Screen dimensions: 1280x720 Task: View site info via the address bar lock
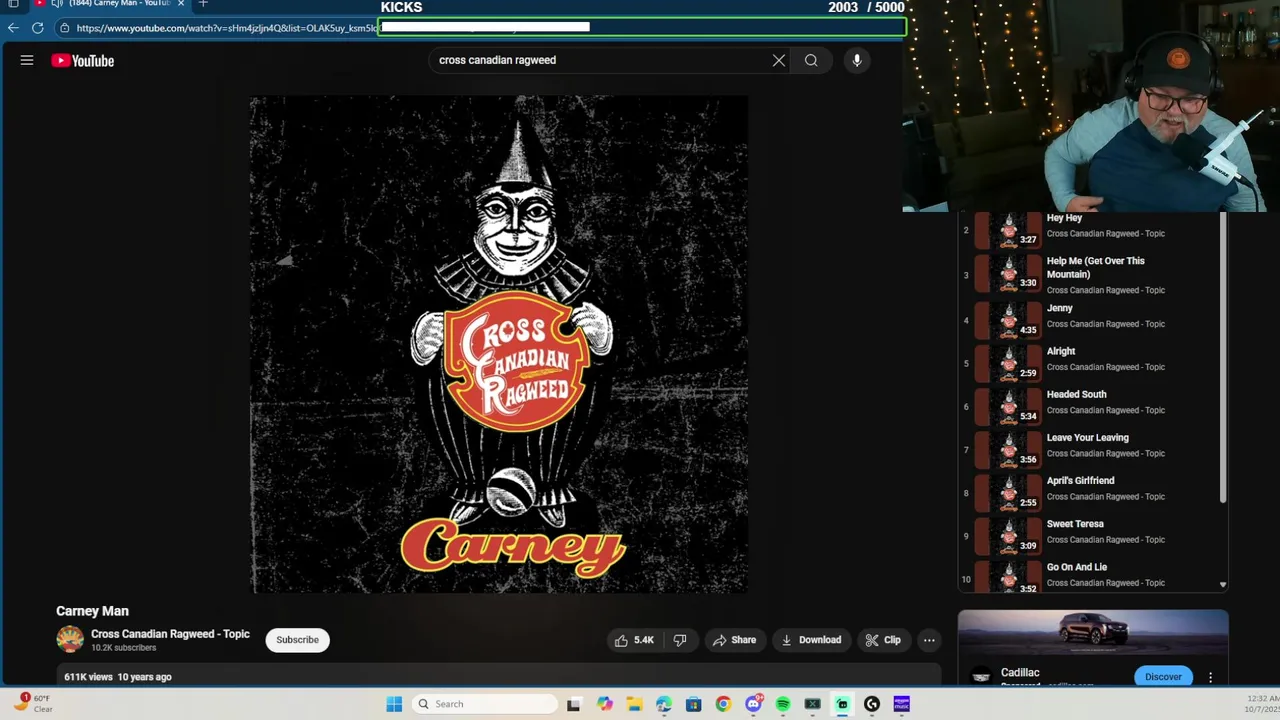65,28
